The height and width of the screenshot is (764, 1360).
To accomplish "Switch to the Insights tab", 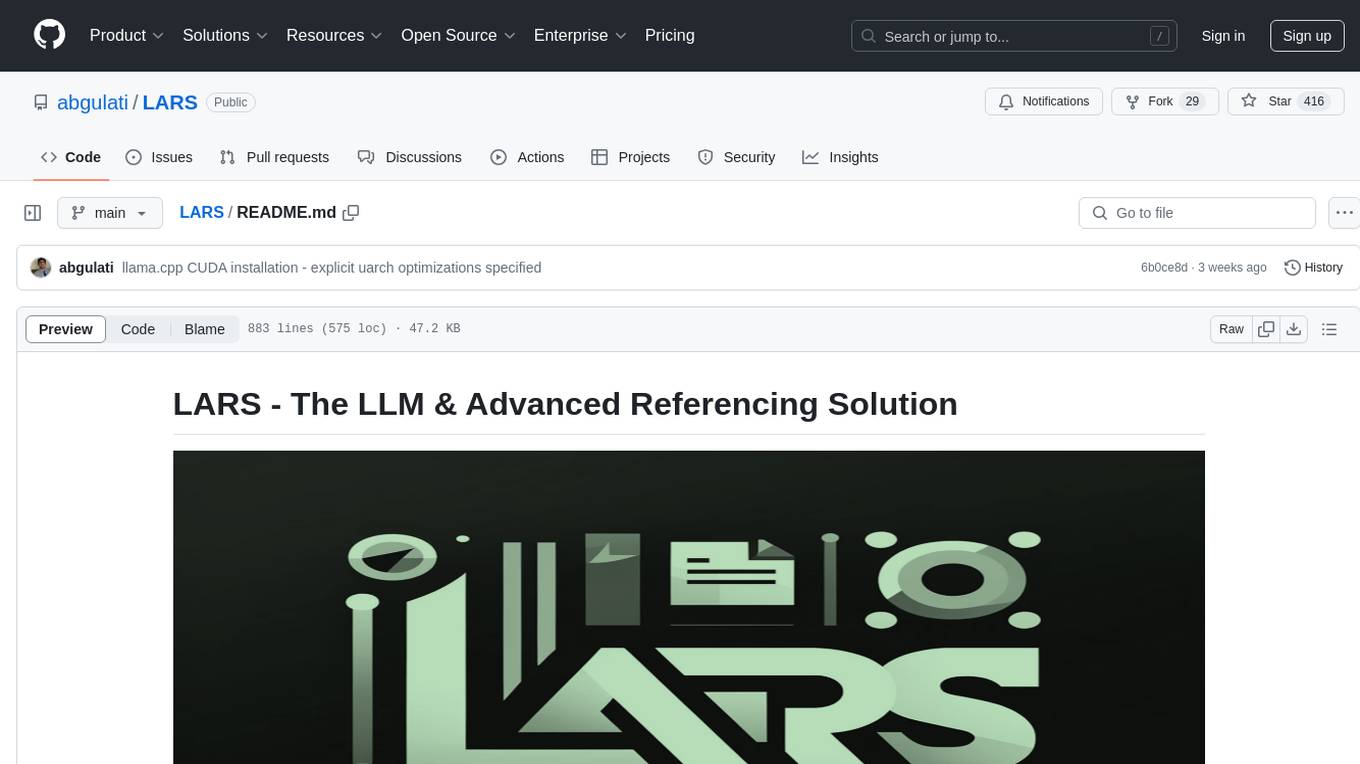I will click(840, 157).
